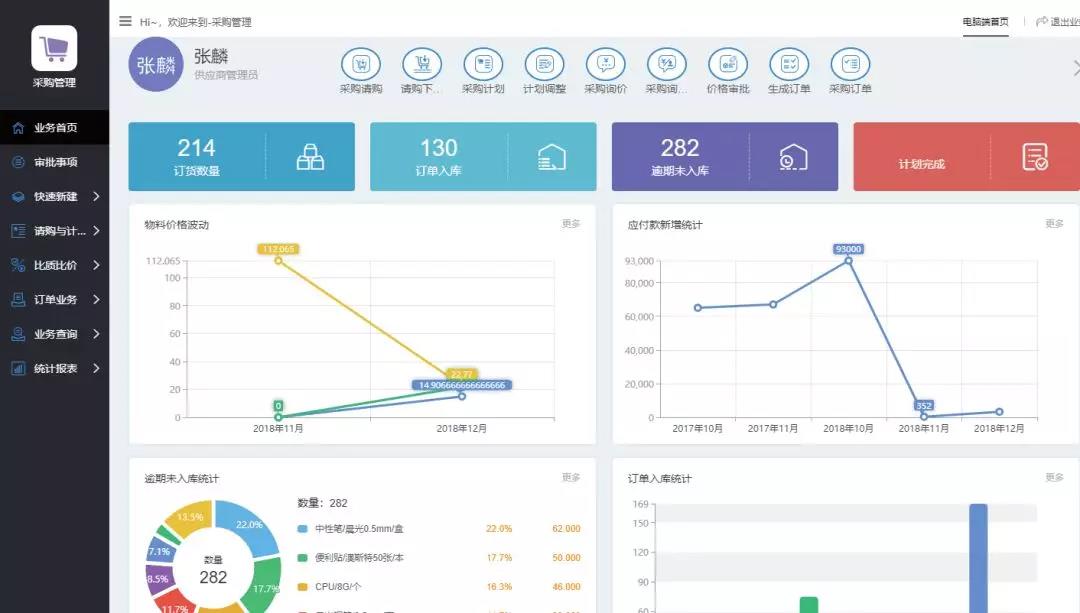Click the 订单业务 sidebar icon
This screenshot has height=613, width=1080.
[19, 300]
